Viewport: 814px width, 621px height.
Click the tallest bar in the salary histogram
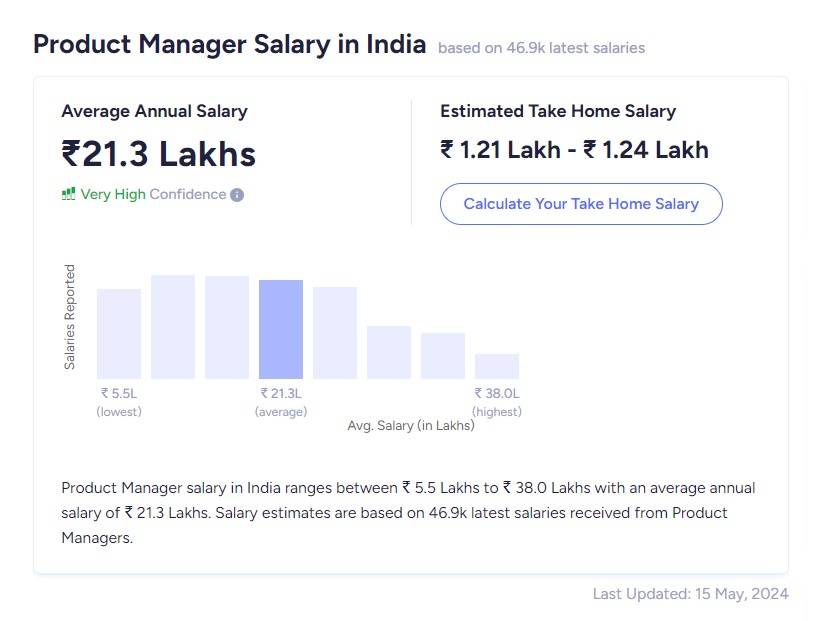174,327
